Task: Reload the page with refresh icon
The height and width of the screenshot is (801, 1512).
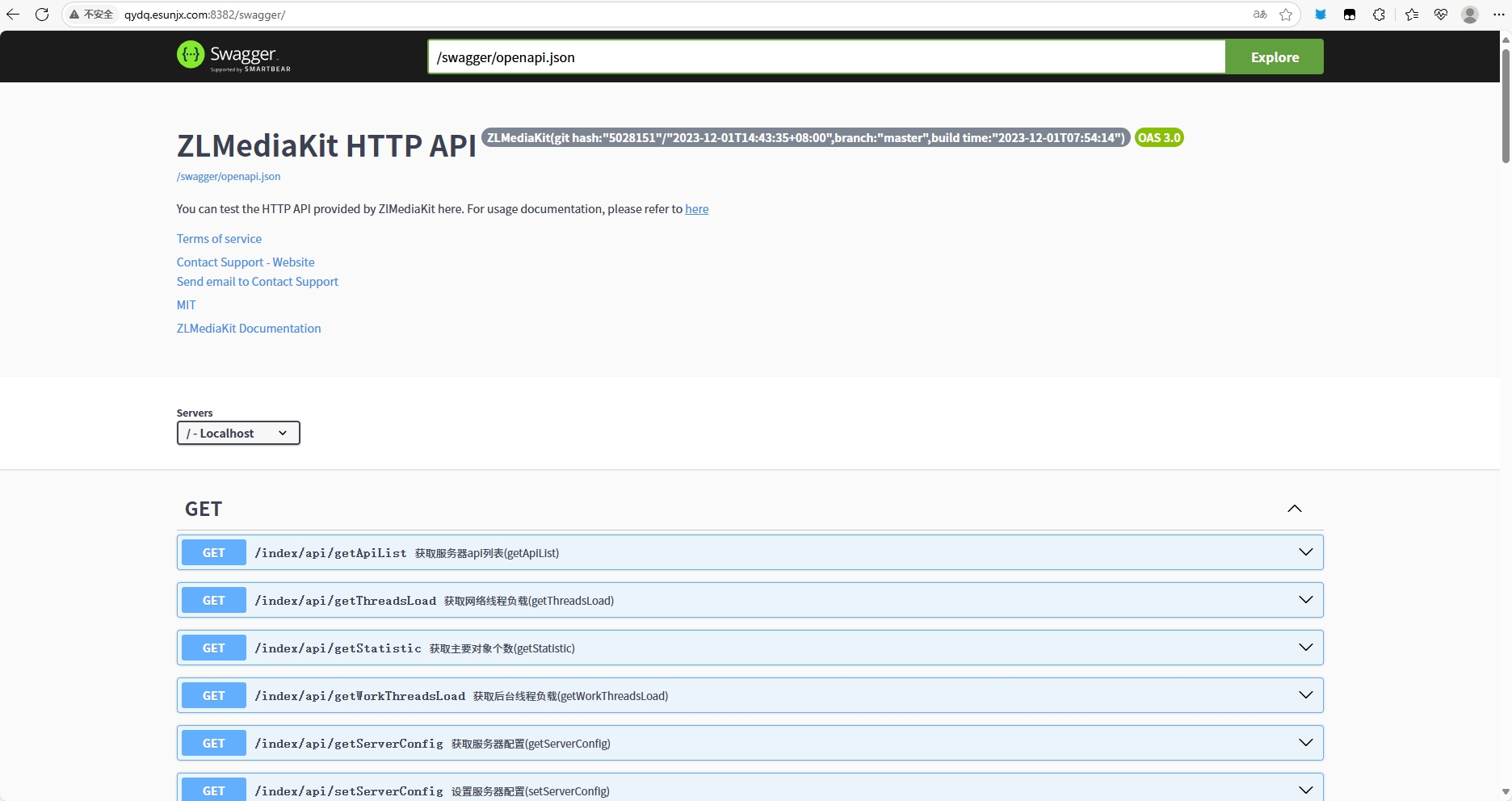Action: coord(42,15)
